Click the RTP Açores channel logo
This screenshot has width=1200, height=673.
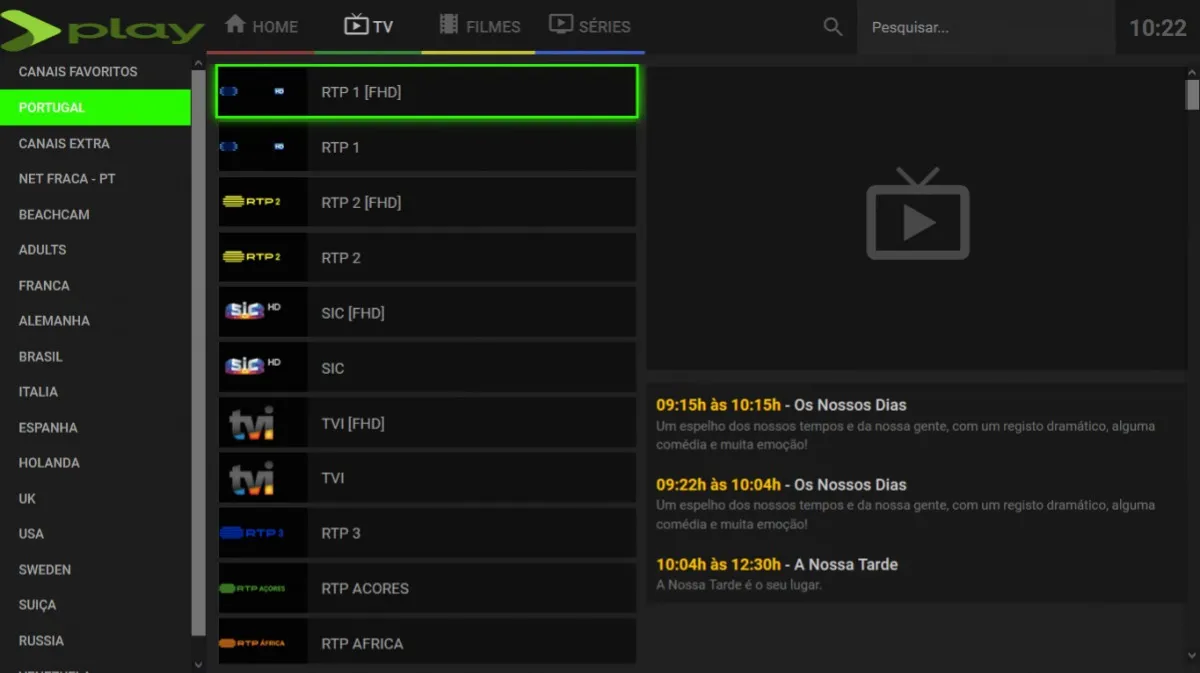(x=251, y=588)
